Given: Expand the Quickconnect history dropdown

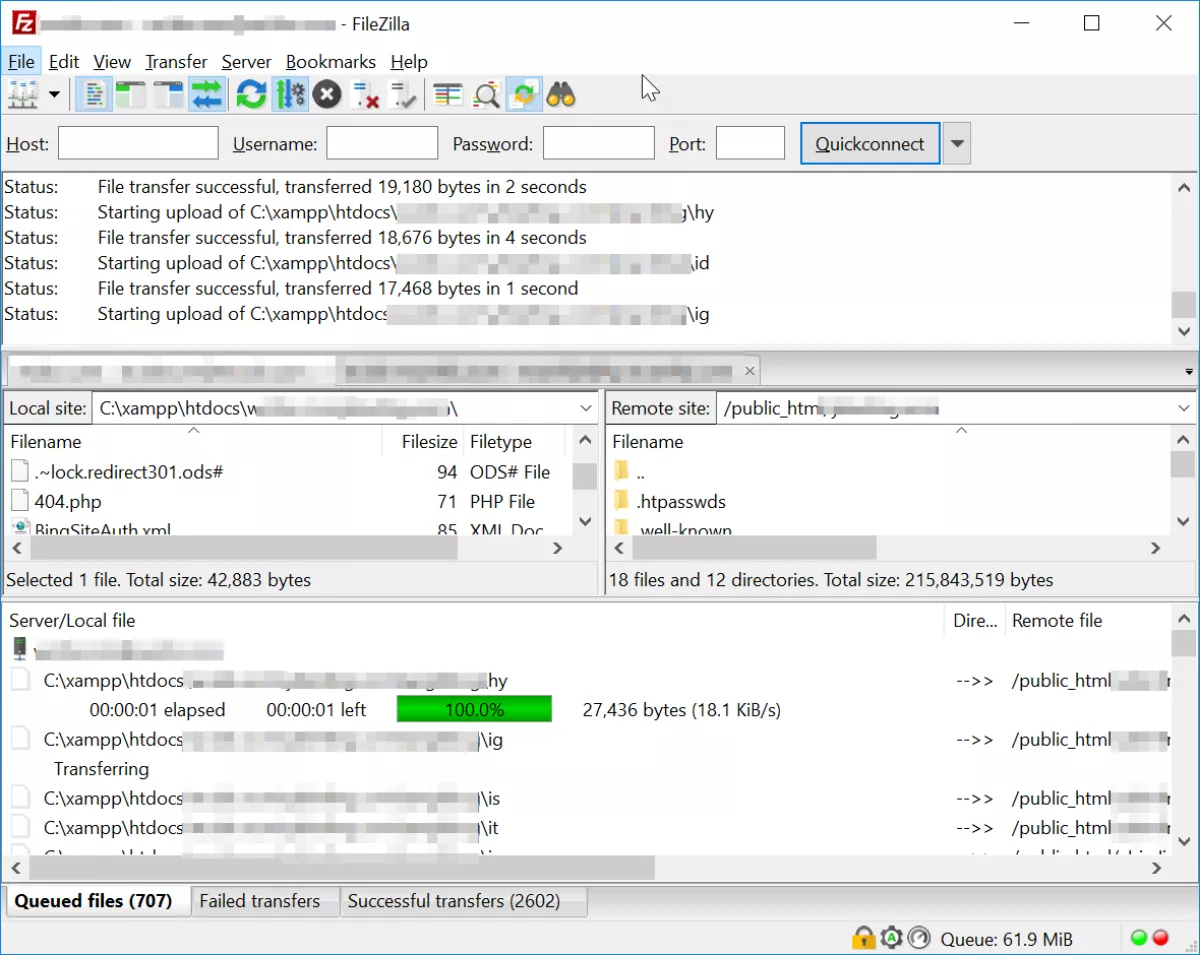Looking at the screenshot, I should coord(957,144).
